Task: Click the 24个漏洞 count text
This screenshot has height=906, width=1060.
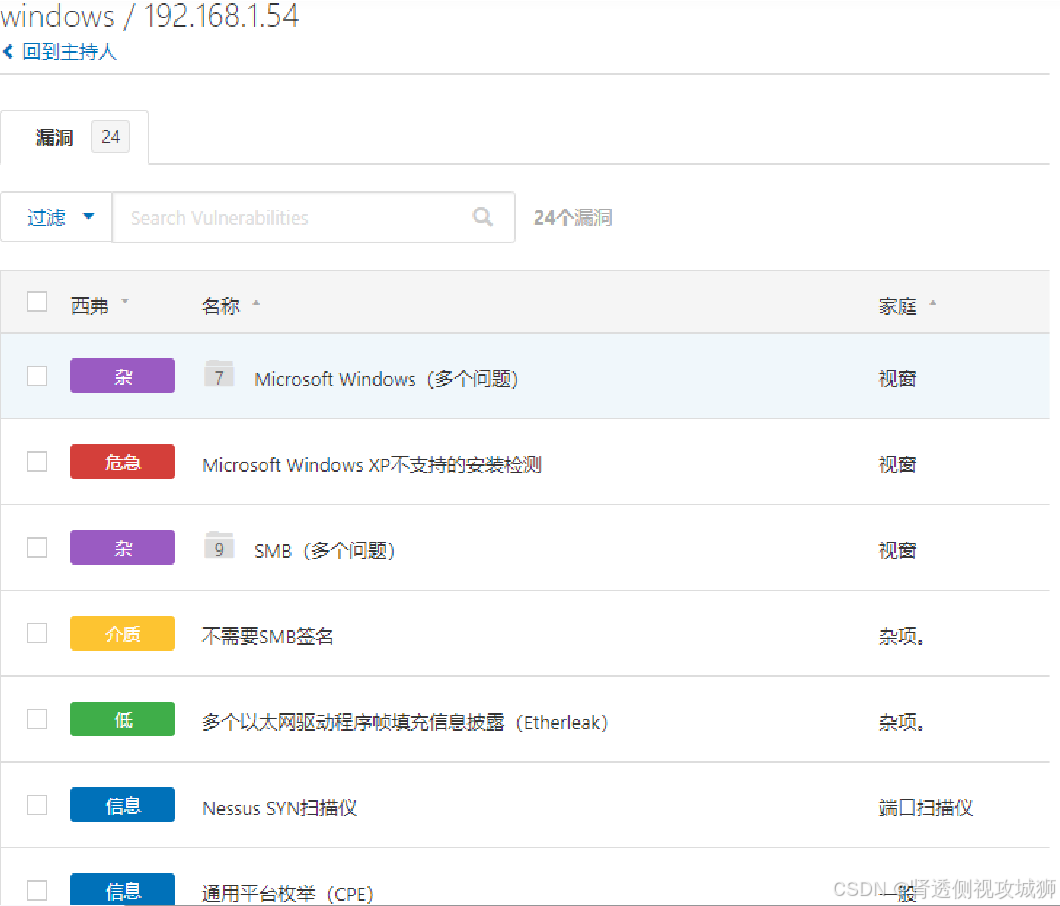Action: pos(573,217)
